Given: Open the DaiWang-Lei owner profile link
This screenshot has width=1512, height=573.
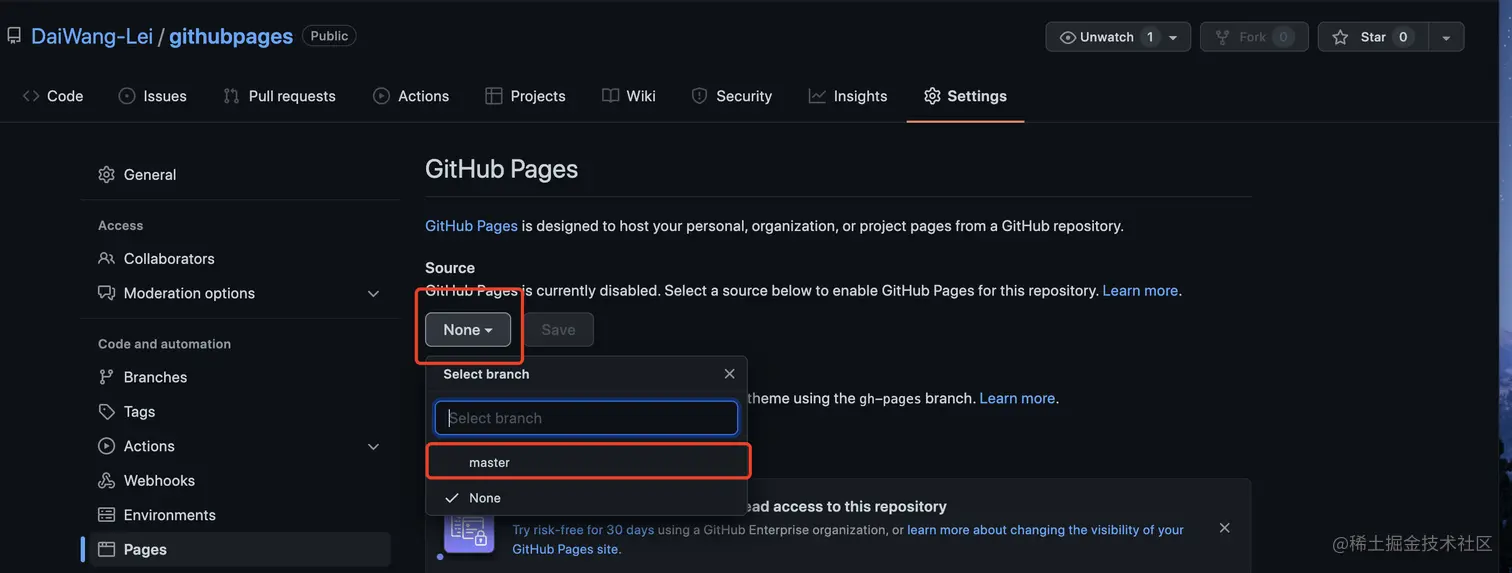Looking at the screenshot, I should 92,36.
